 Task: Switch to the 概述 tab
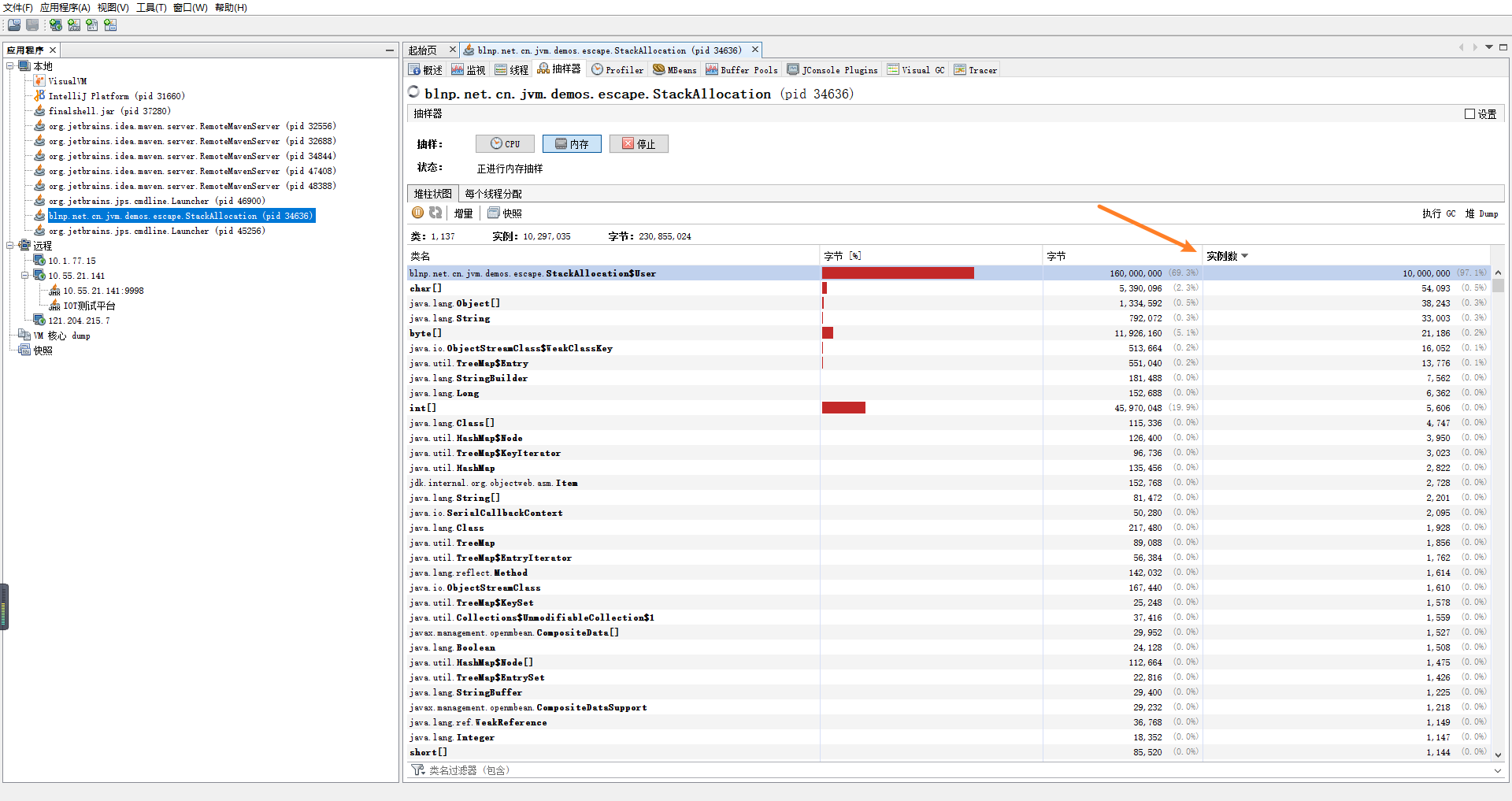point(425,70)
